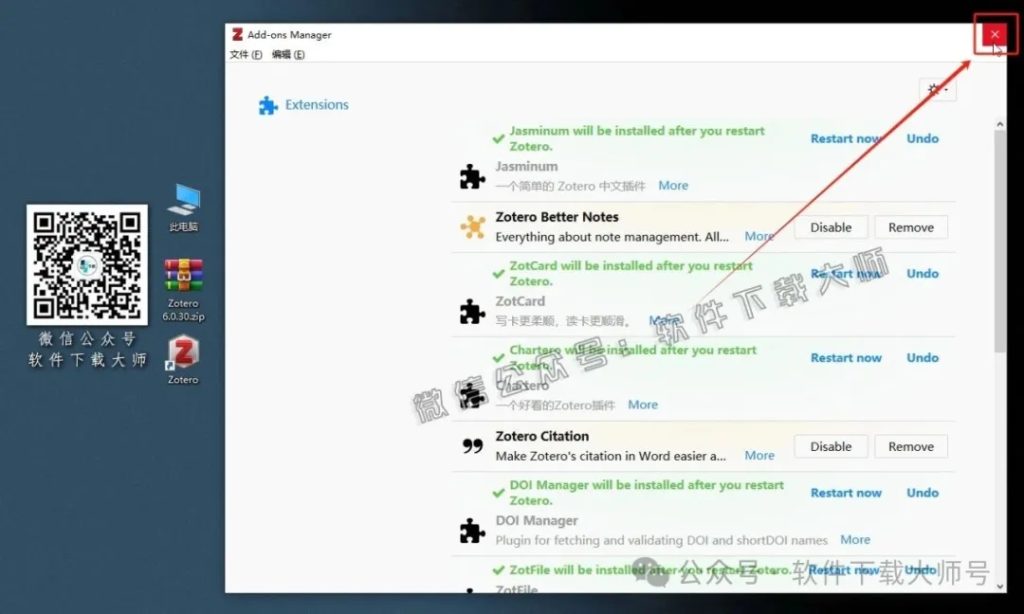Click the Zotero Better Notes orange icon
The width and height of the screenshot is (1024, 614).
(x=473, y=227)
